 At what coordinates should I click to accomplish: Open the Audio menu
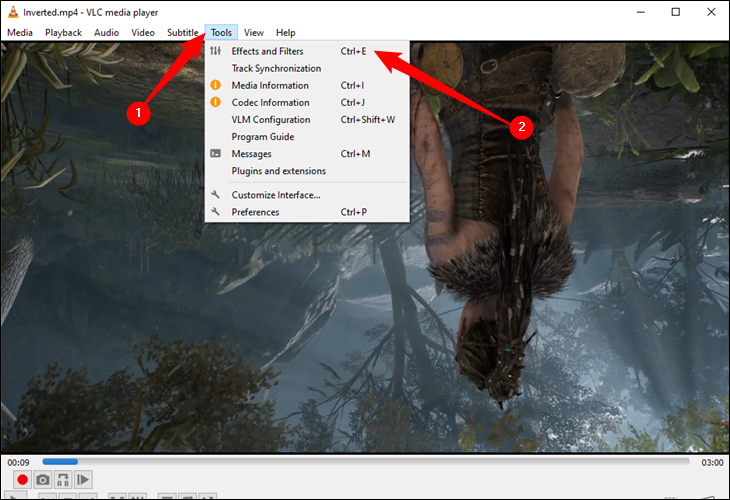(x=106, y=33)
